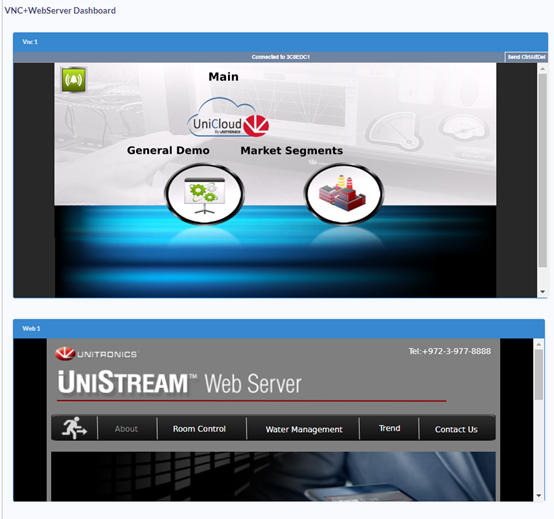Click the green alarm bell icon
The image size is (554, 519).
(73, 80)
